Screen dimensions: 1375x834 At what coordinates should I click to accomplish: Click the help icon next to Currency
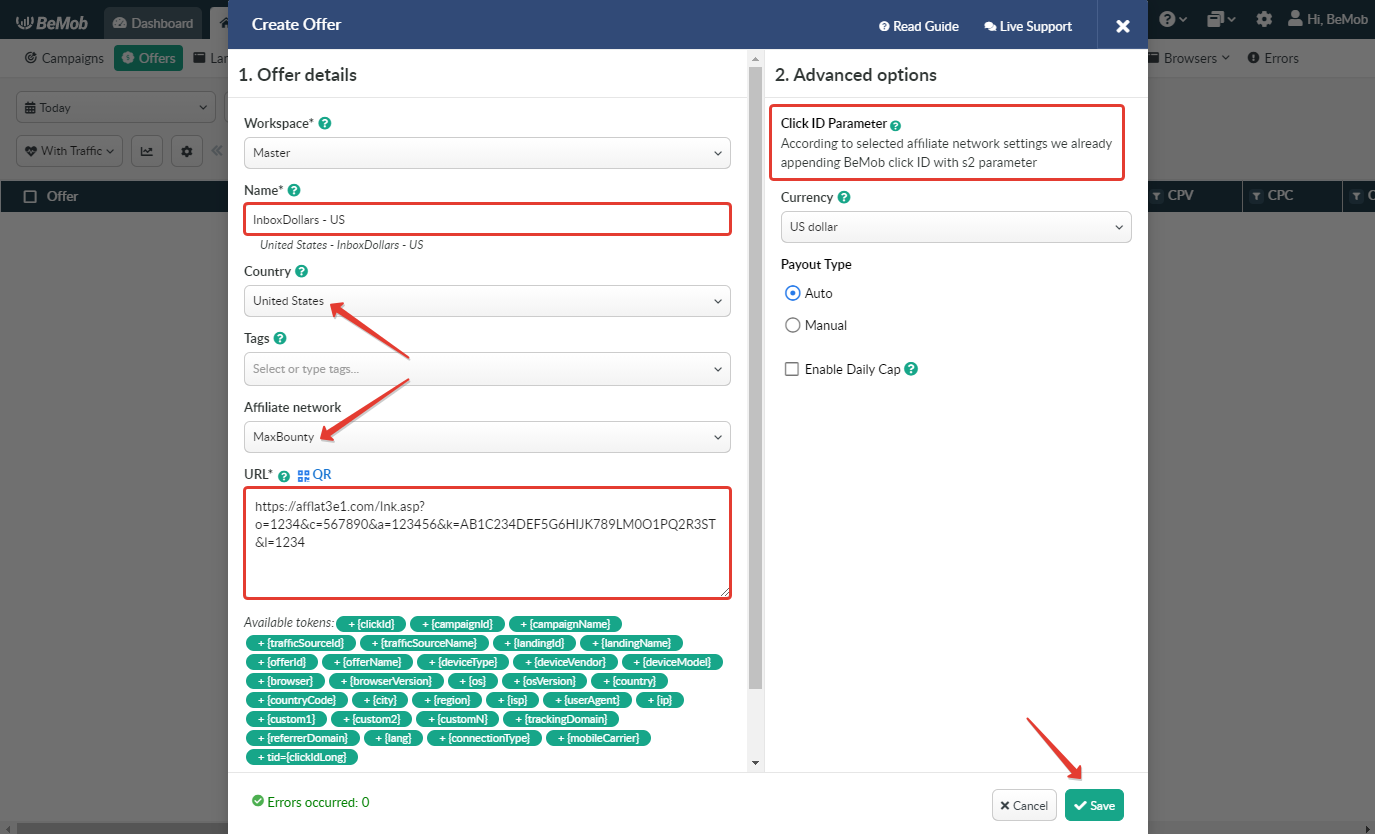(x=844, y=198)
